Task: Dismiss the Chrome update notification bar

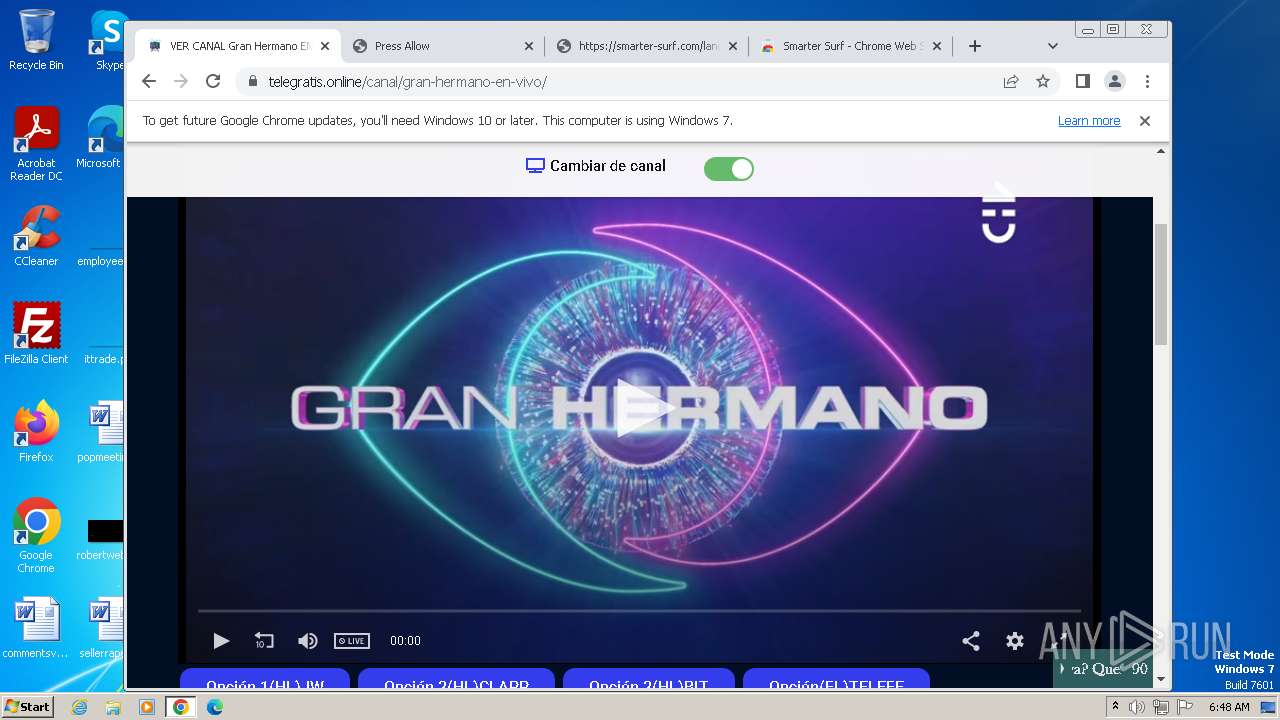Action: (x=1145, y=121)
